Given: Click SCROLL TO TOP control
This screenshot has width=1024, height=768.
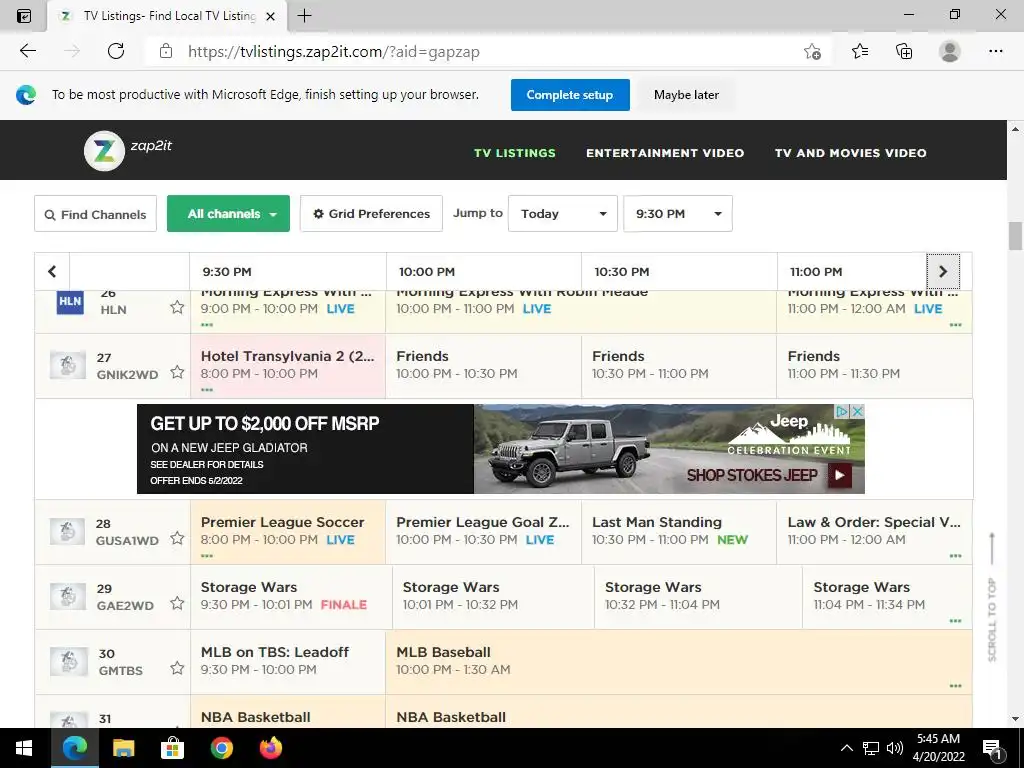Looking at the screenshot, I should click(x=992, y=598).
